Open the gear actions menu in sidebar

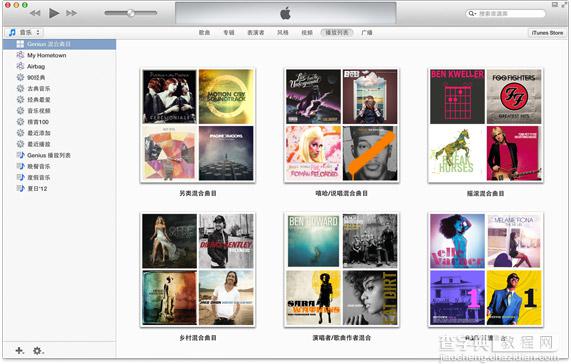click(x=38, y=351)
